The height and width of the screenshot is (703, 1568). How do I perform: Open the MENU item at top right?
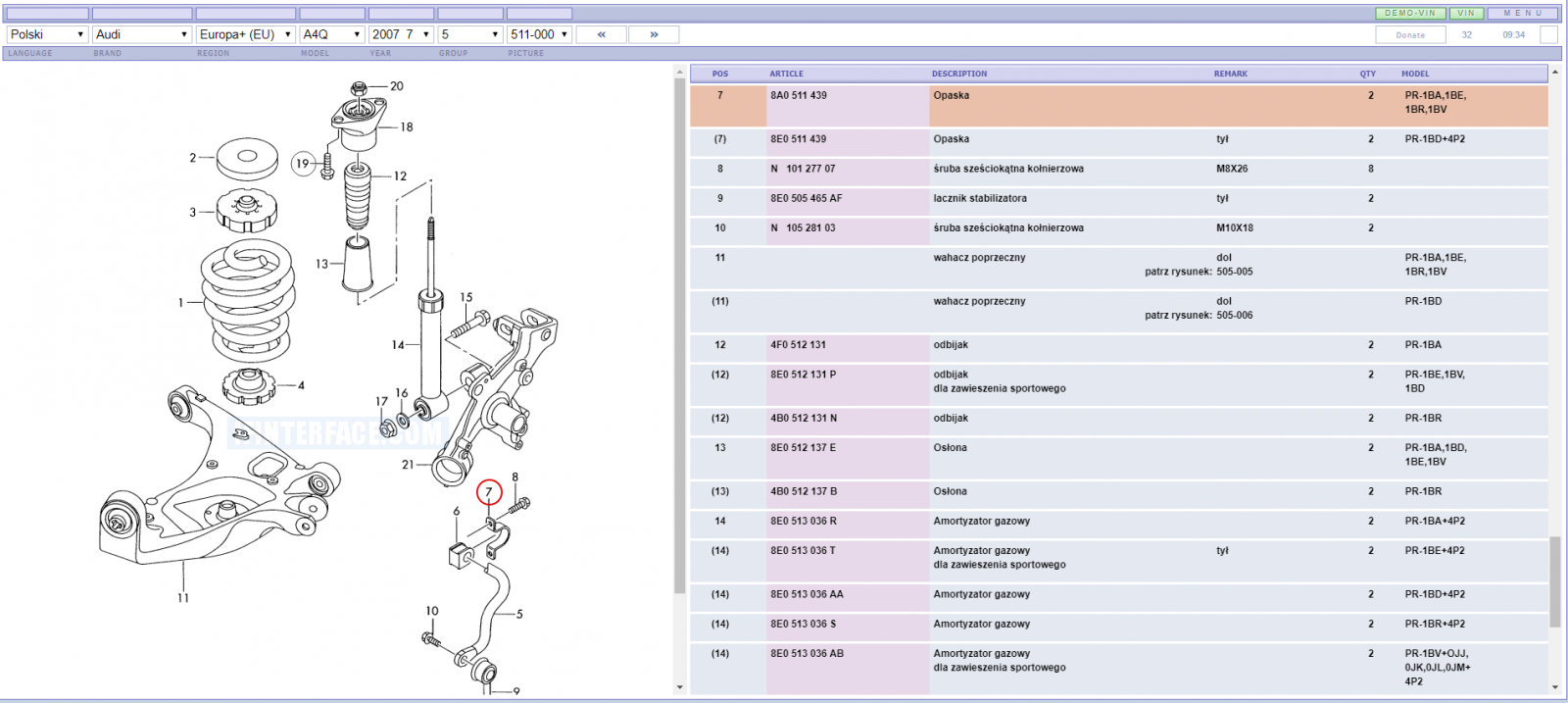click(x=1524, y=14)
